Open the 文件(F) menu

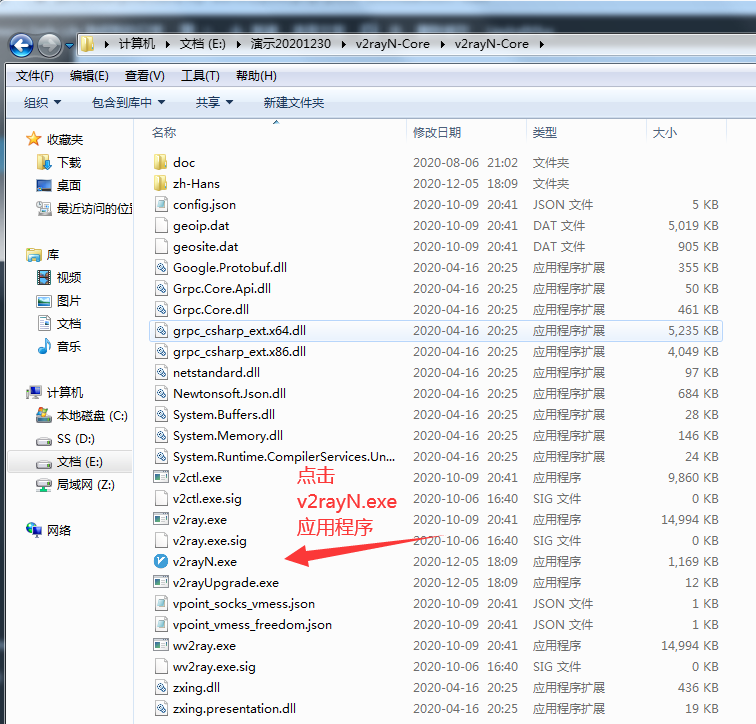35,76
